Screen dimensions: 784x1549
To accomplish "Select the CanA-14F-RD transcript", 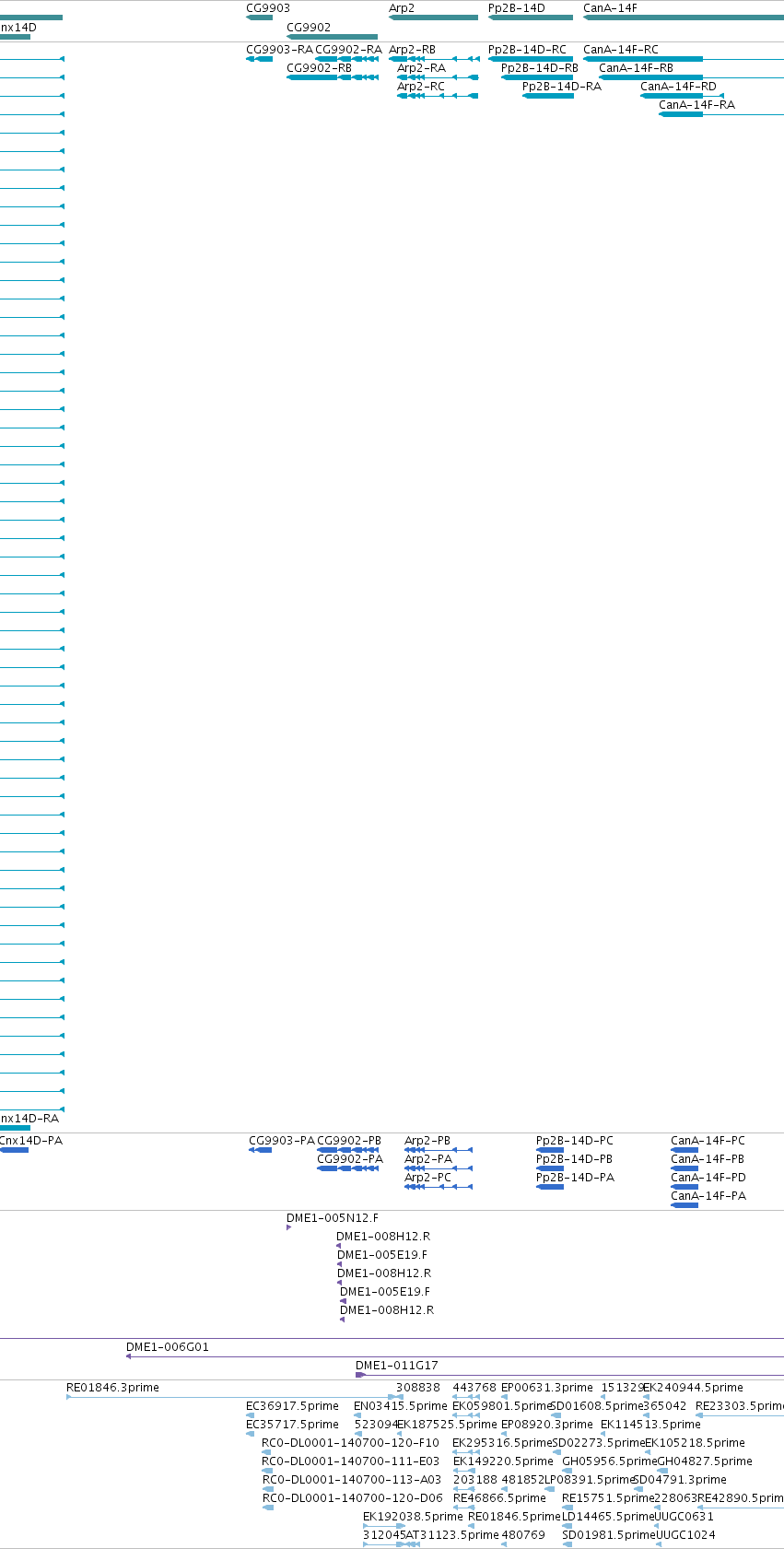I will click(683, 96).
